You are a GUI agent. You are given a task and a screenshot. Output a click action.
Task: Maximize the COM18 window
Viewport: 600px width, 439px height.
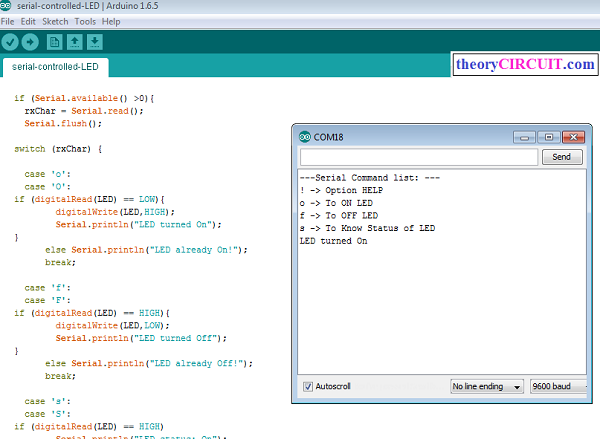coord(549,137)
